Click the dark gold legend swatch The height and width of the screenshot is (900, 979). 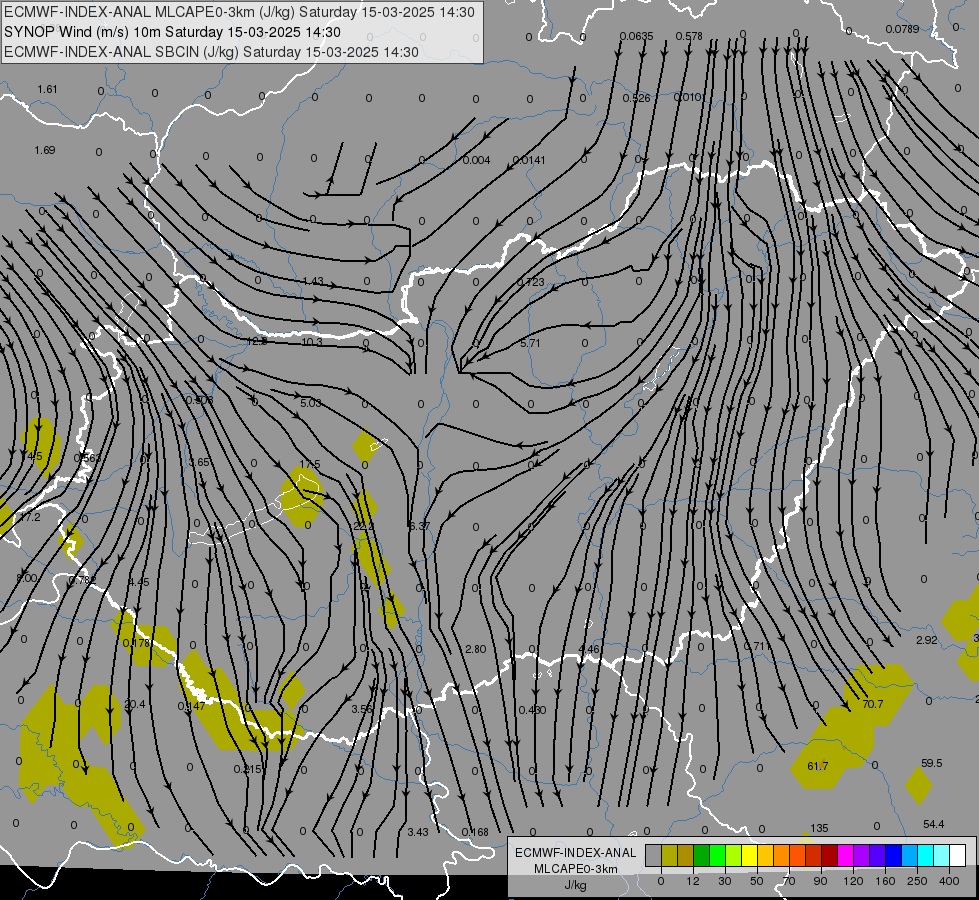(685, 856)
